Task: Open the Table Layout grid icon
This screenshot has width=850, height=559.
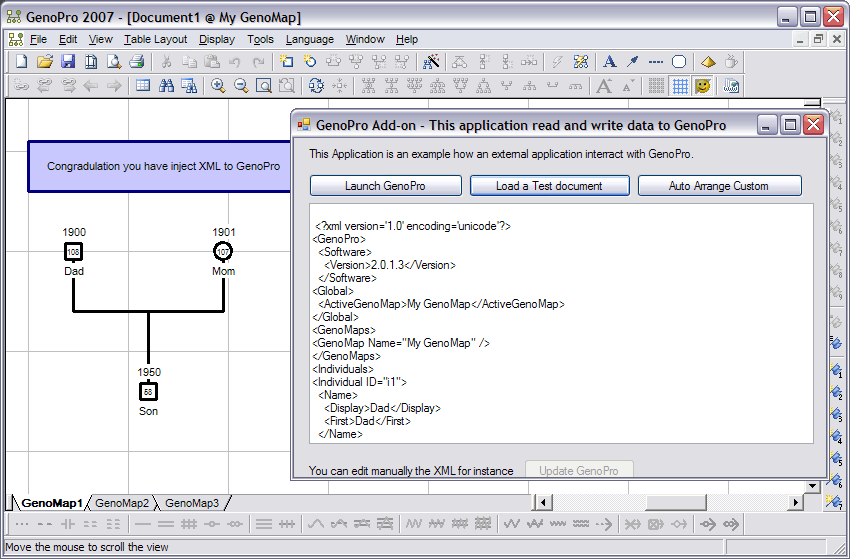Action: coord(143,86)
